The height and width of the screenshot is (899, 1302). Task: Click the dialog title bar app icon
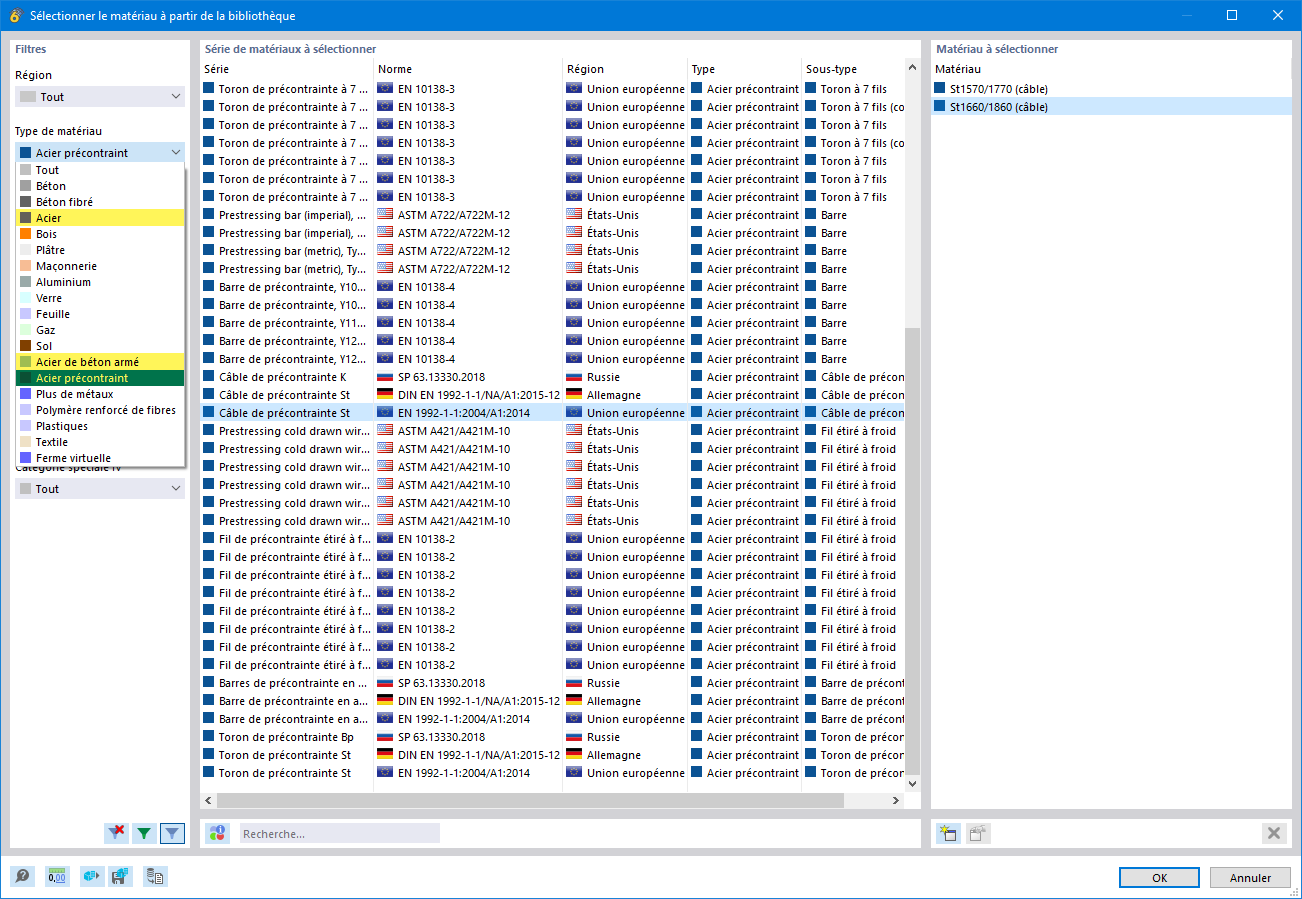tap(15, 15)
